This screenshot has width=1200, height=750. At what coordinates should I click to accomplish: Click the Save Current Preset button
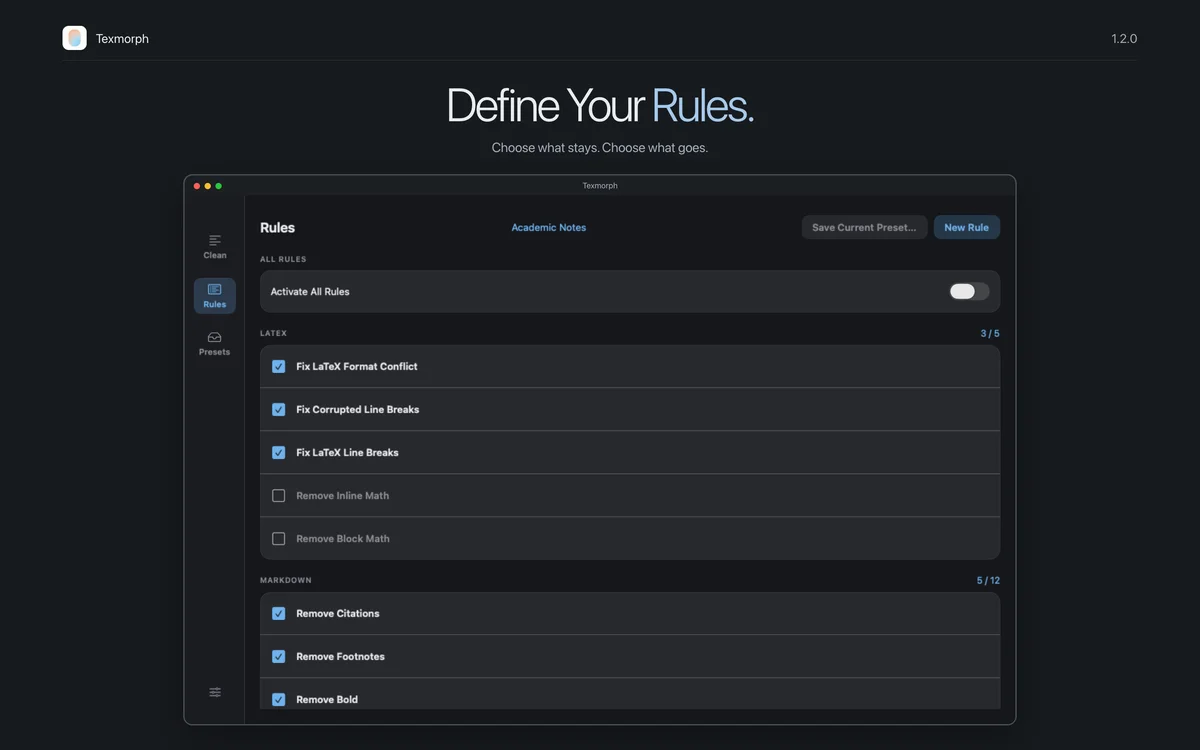click(x=864, y=227)
